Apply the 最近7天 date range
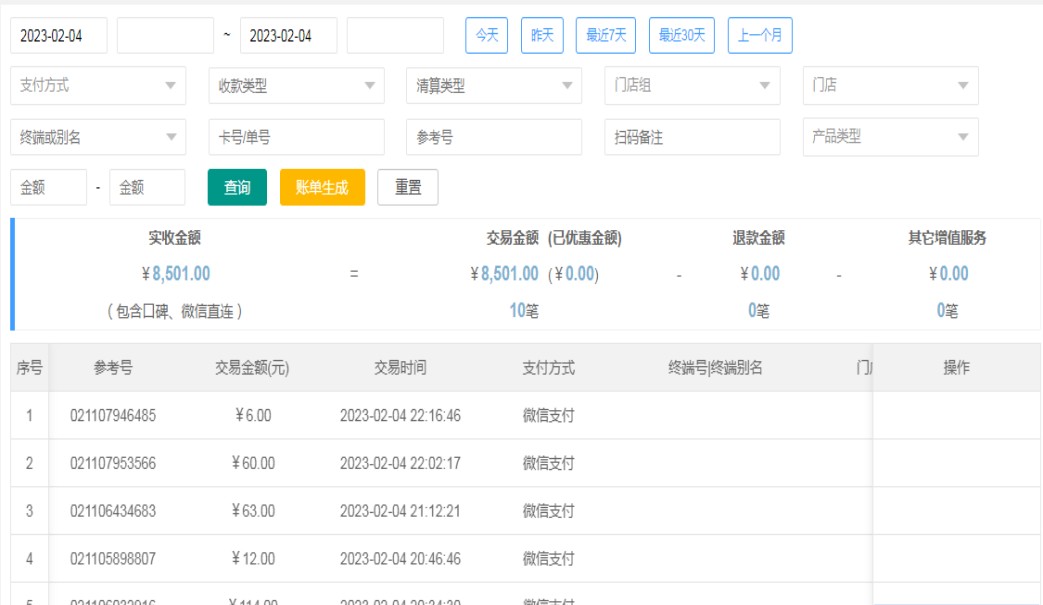1043x605 pixels. click(606, 35)
